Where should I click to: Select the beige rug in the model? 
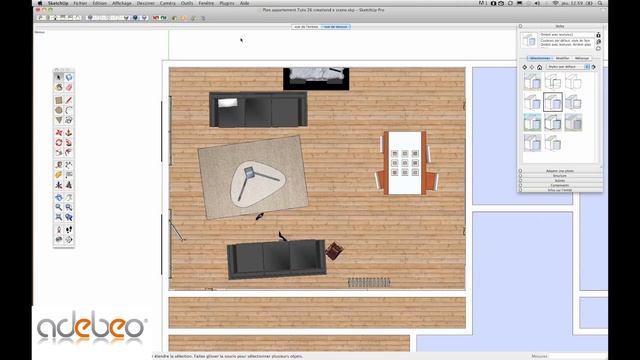253,177
